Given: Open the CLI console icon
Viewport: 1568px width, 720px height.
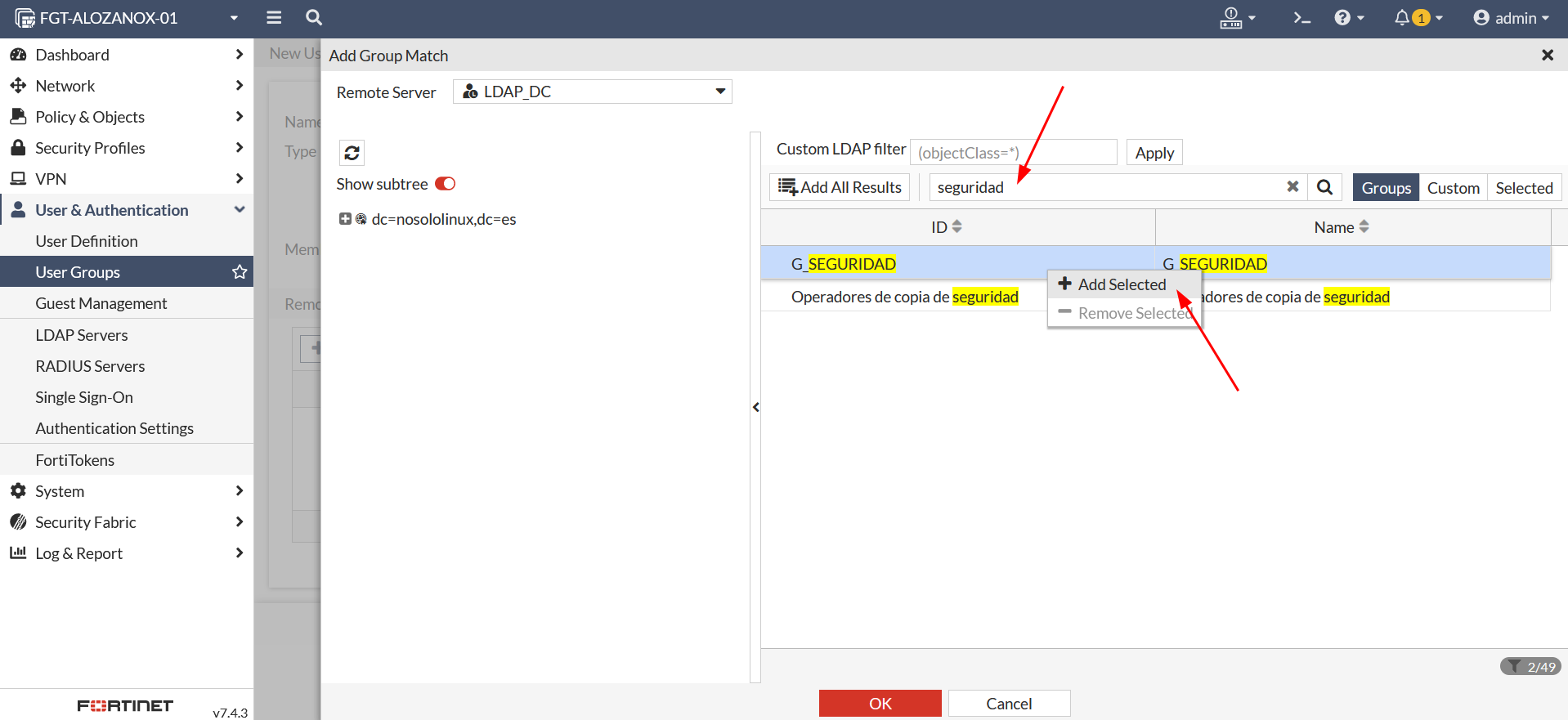Looking at the screenshot, I should click(x=1301, y=18).
